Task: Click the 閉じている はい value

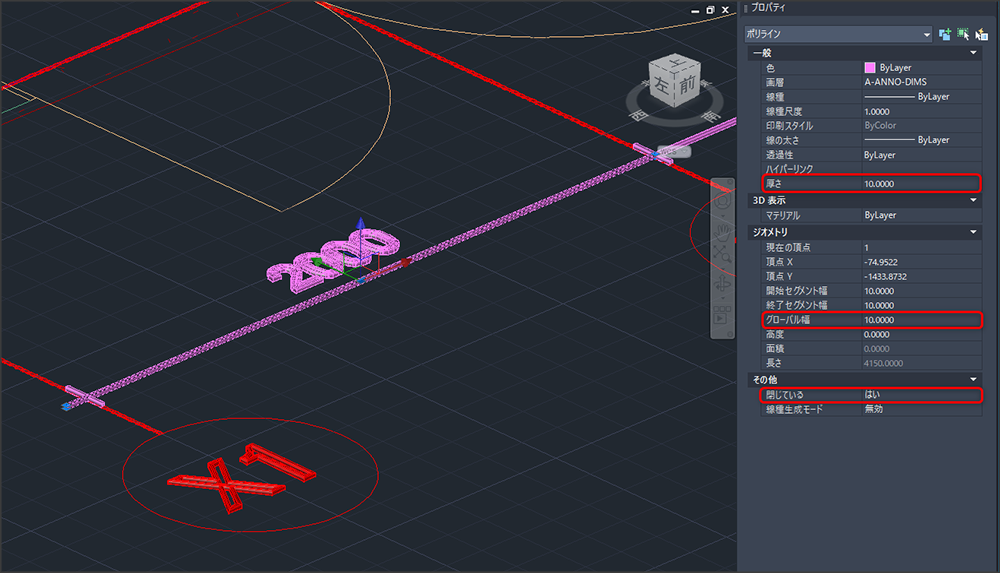Action: [921, 395]
